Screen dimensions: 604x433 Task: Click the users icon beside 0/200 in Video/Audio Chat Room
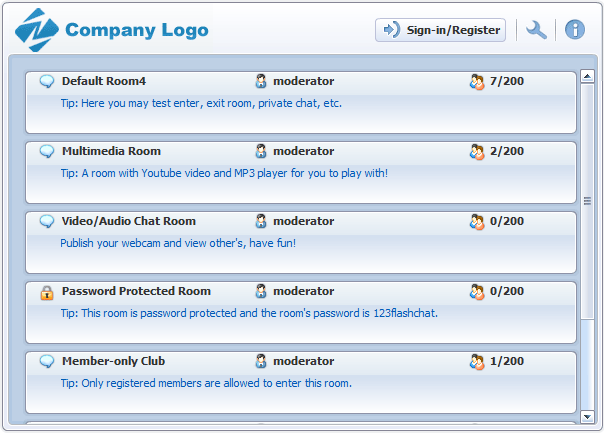476,221
